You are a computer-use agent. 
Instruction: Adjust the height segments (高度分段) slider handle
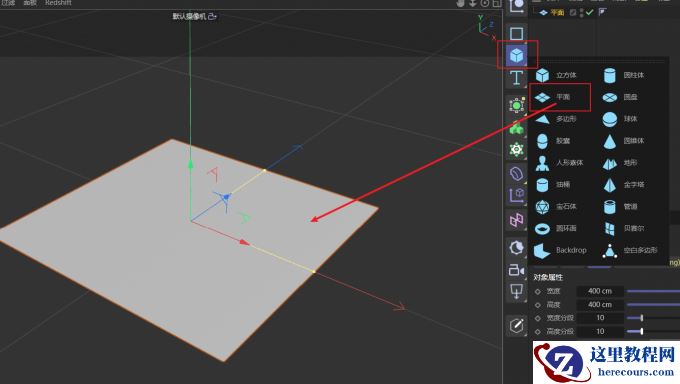[641, 331]
